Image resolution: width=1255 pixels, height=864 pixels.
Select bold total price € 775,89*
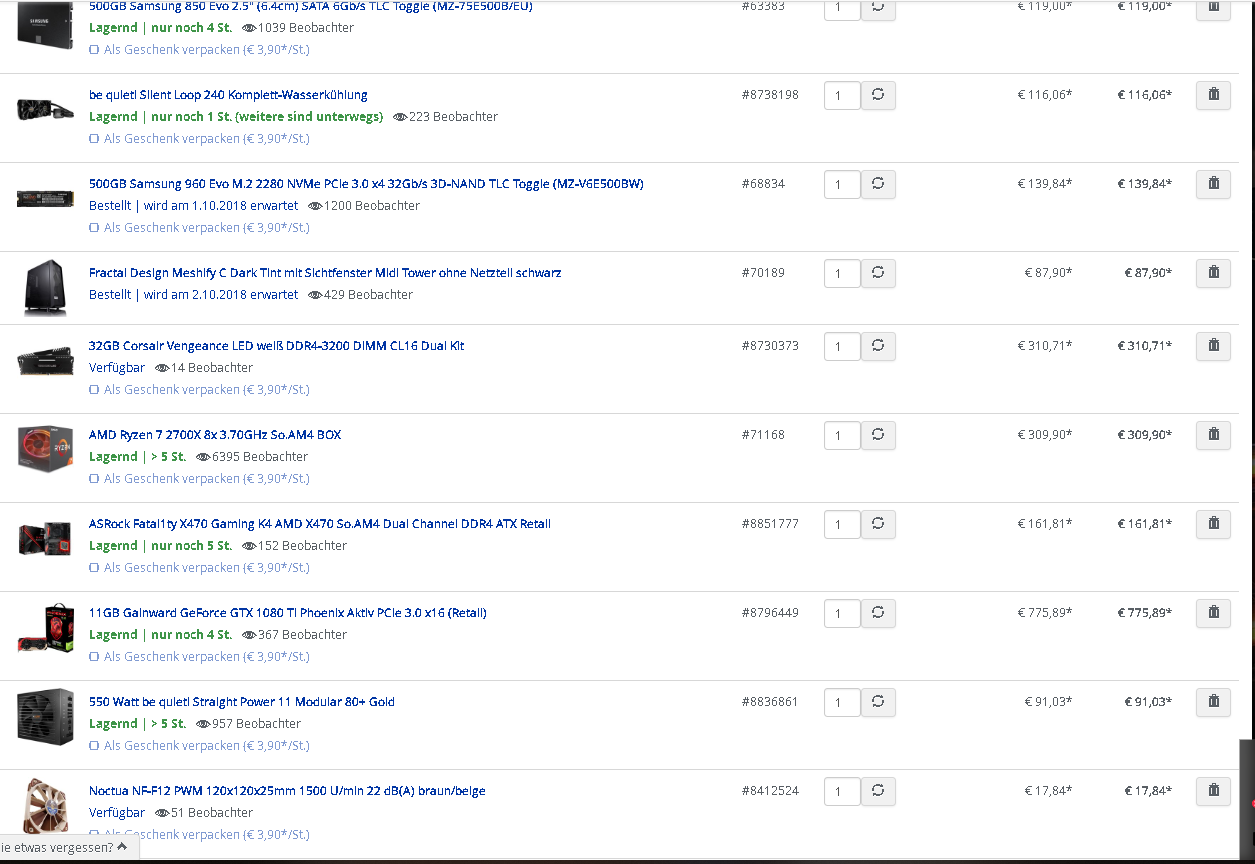pyautogui.click(x=1145, y=613)
